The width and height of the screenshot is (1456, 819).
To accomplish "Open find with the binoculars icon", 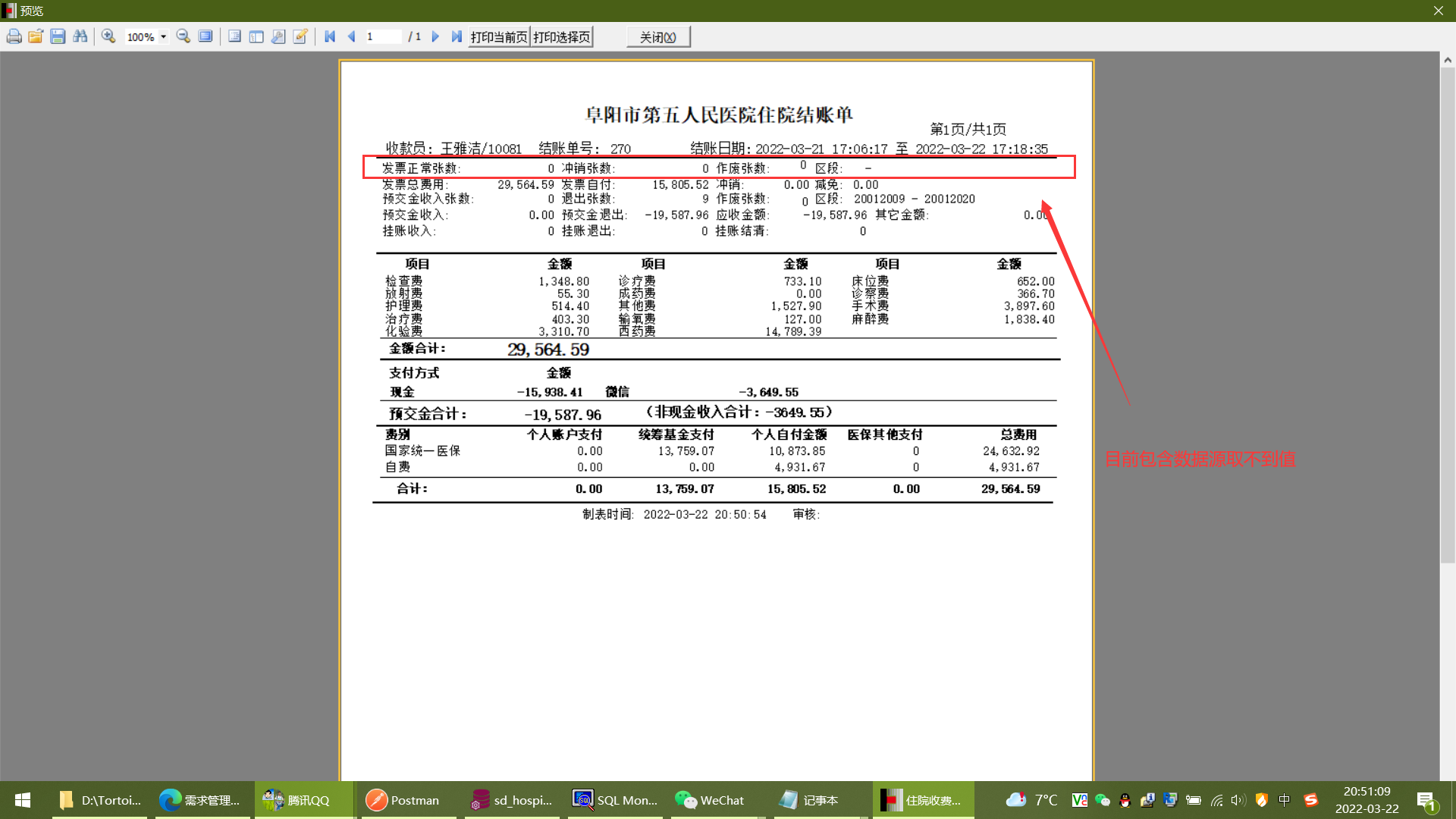I will tap(80, 36).
